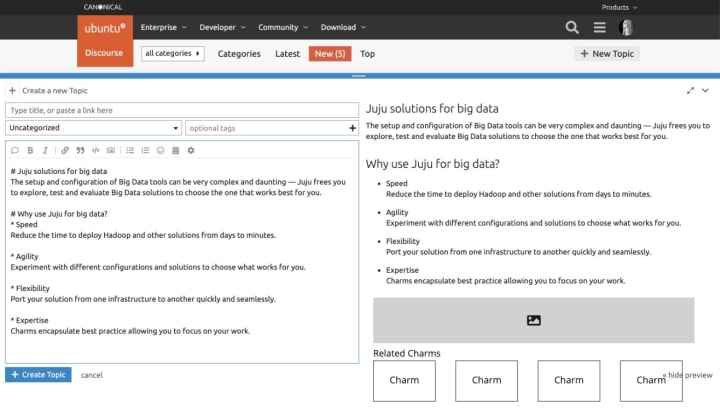Open the editor options gear icon
The image size is (720, 414).
(191, 151)
